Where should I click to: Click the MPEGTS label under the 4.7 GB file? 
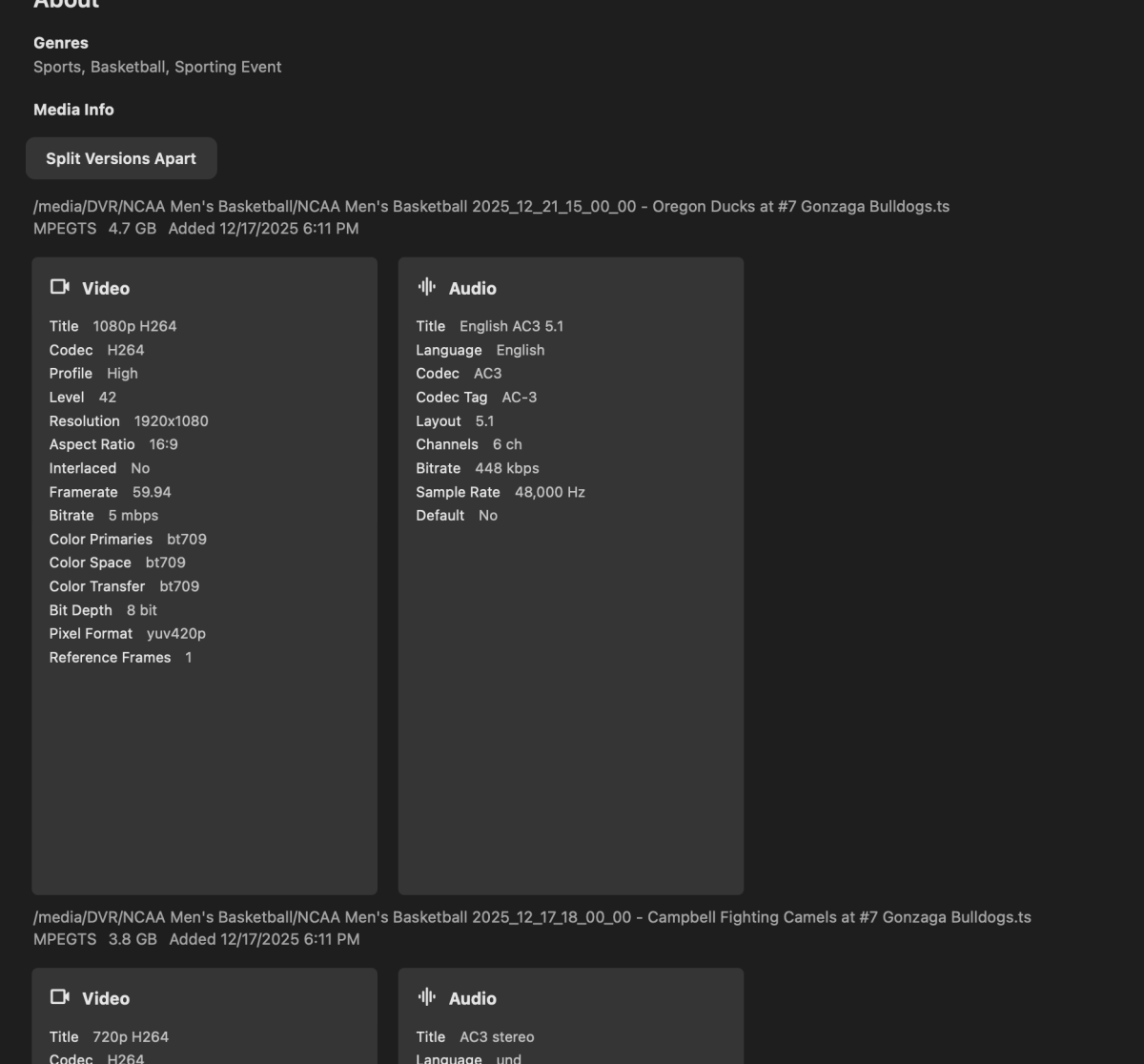pos(64,228)
